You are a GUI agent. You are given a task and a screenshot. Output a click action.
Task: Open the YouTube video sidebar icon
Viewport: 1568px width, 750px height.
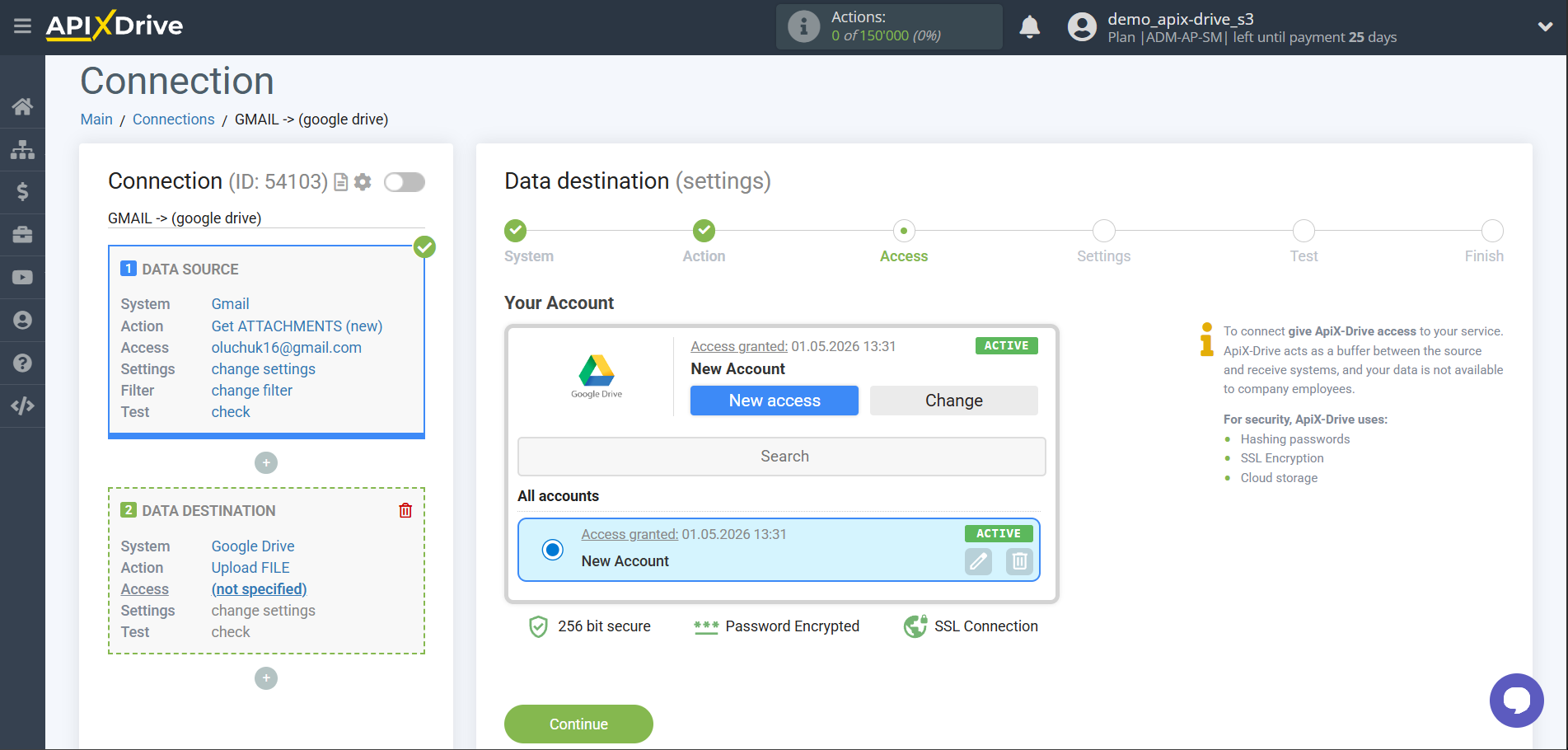pyautogui.click(x=22, y=278)
